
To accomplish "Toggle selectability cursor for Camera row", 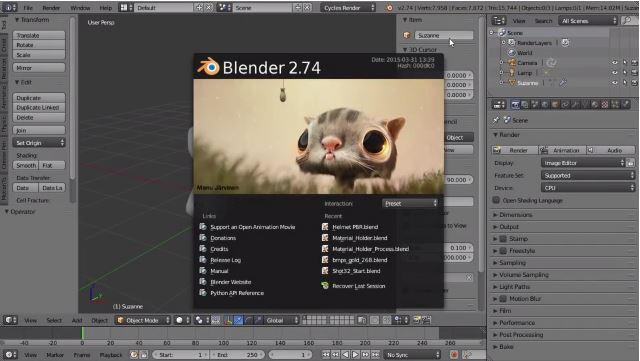I will tap(624, 62).
